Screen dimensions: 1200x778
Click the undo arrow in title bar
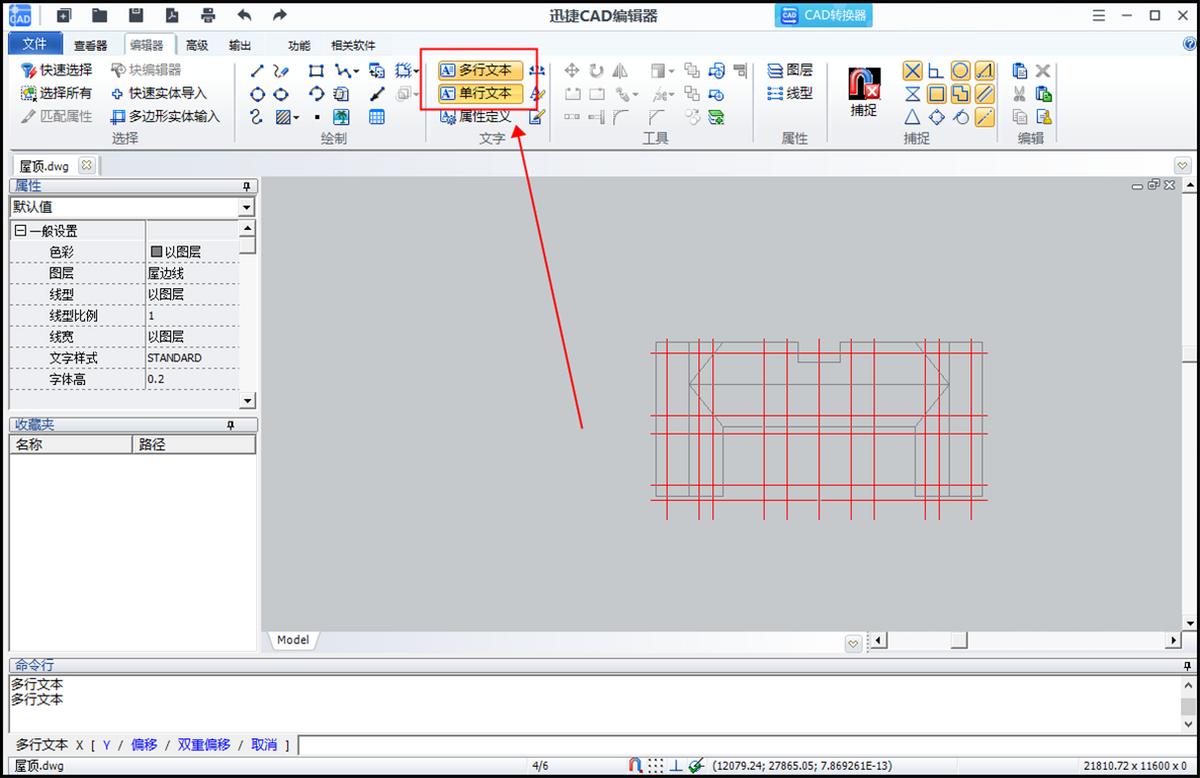(244, 15)
